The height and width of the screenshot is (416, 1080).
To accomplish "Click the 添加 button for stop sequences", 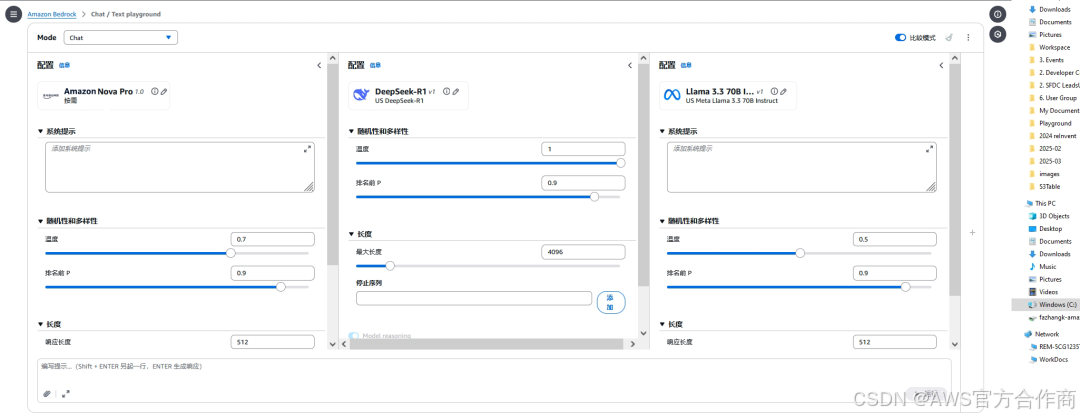I will tap(611, 302).
